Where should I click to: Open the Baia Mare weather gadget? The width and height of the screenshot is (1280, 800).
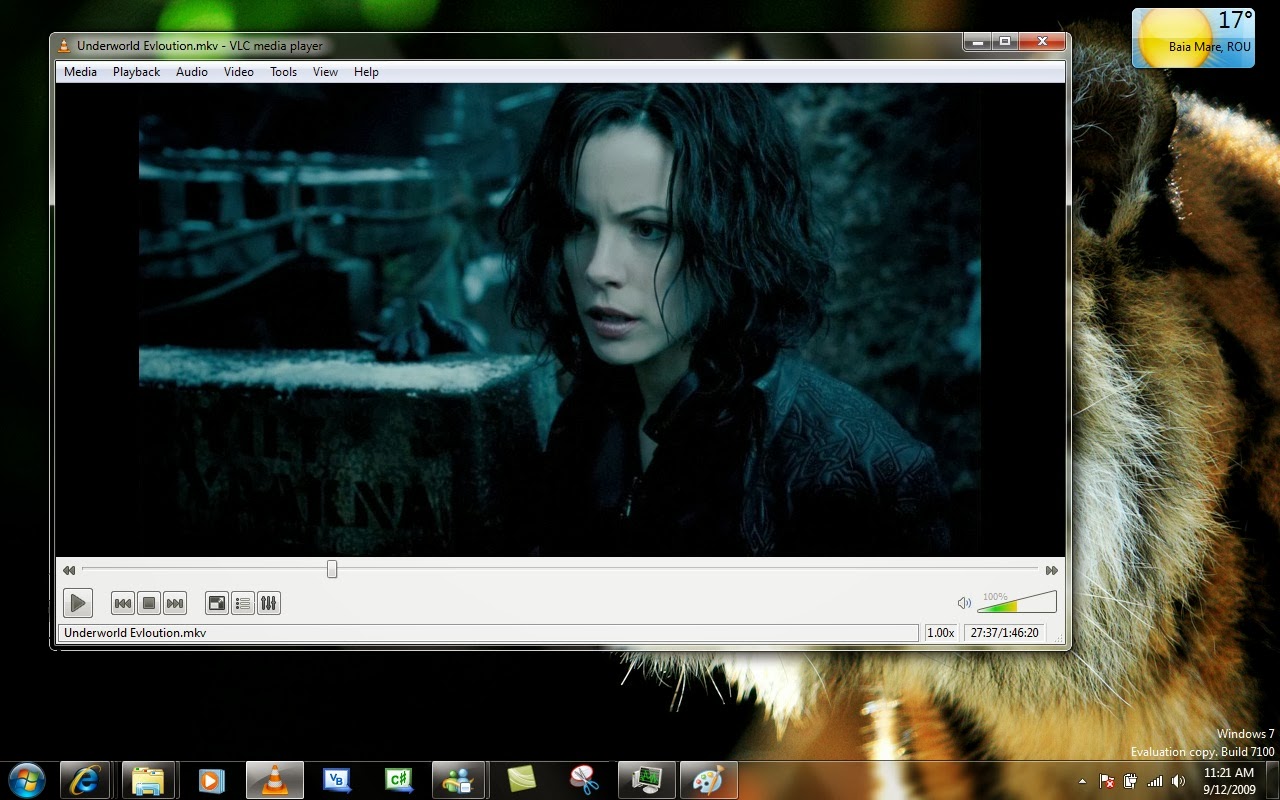coord(1193,38)
